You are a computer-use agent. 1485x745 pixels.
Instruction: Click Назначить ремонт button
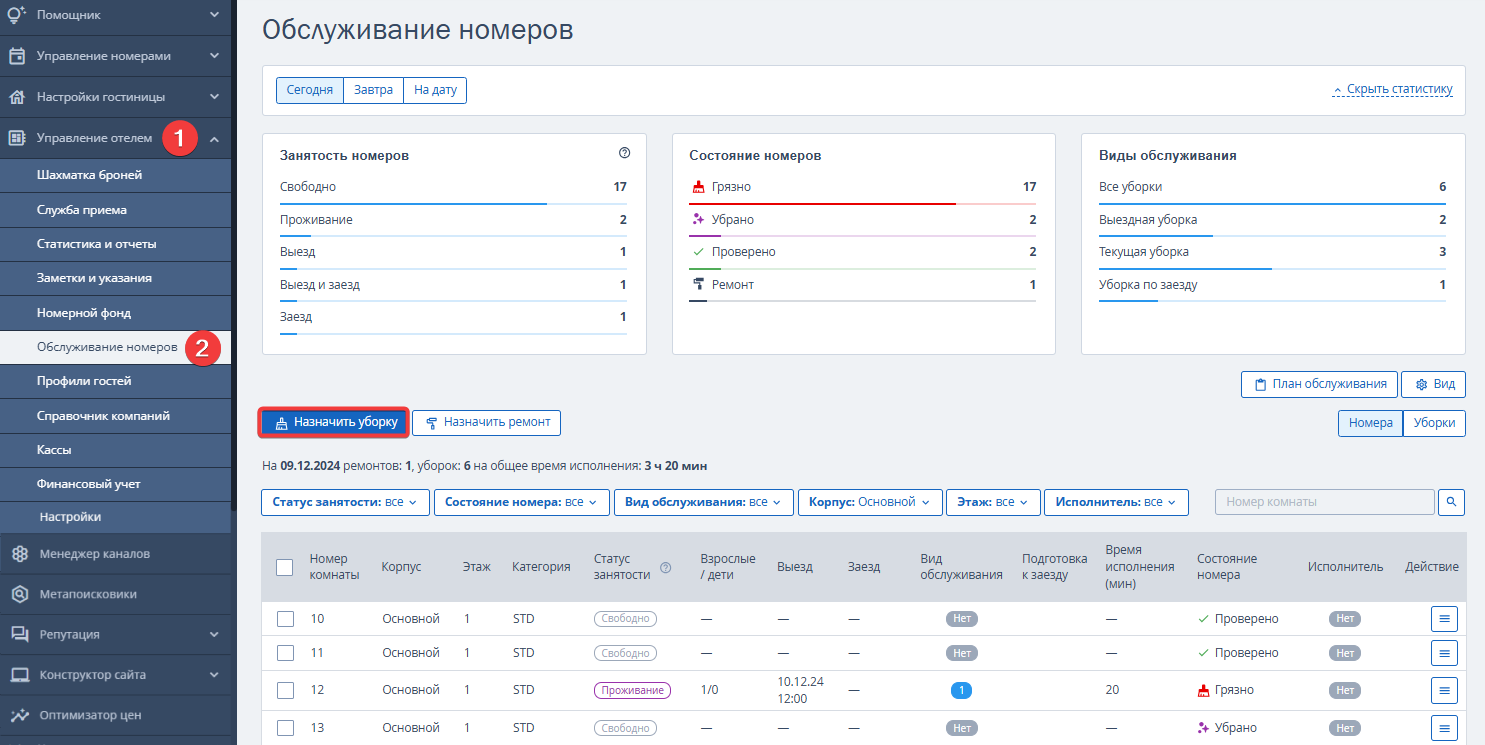487,423
